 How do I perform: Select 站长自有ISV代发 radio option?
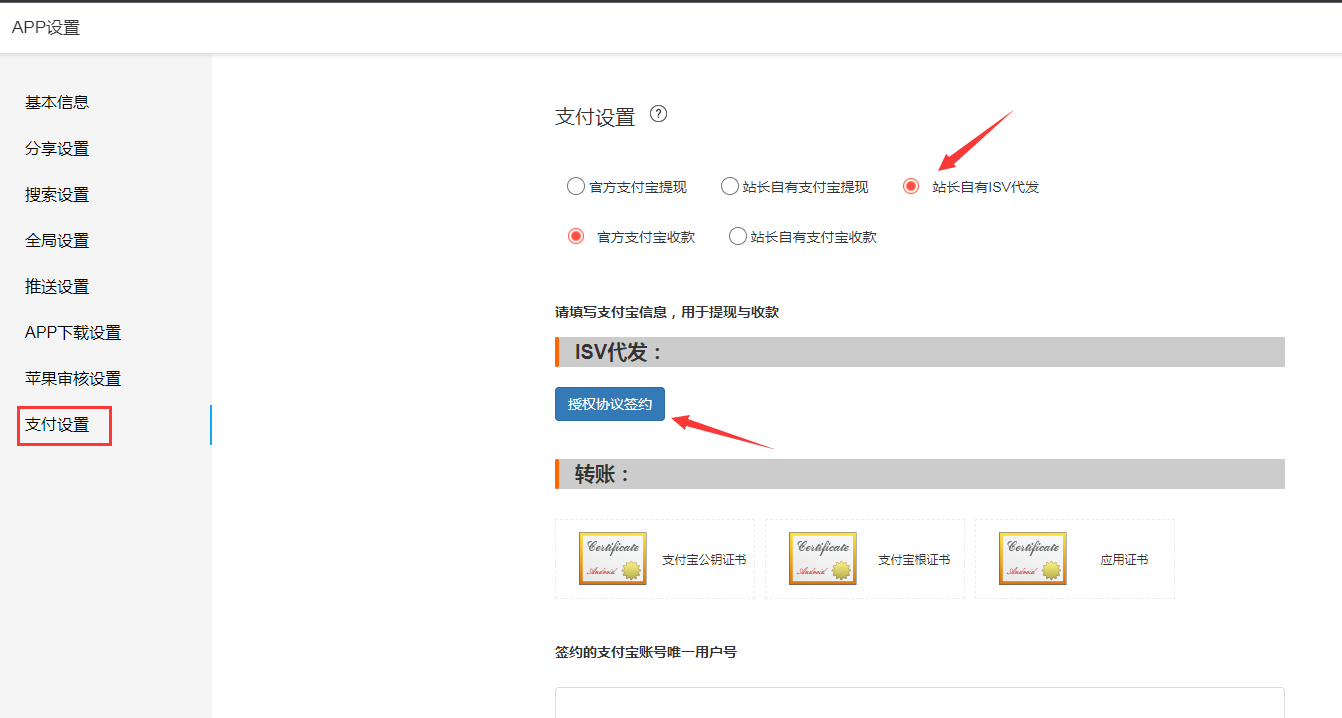point(911,186)
